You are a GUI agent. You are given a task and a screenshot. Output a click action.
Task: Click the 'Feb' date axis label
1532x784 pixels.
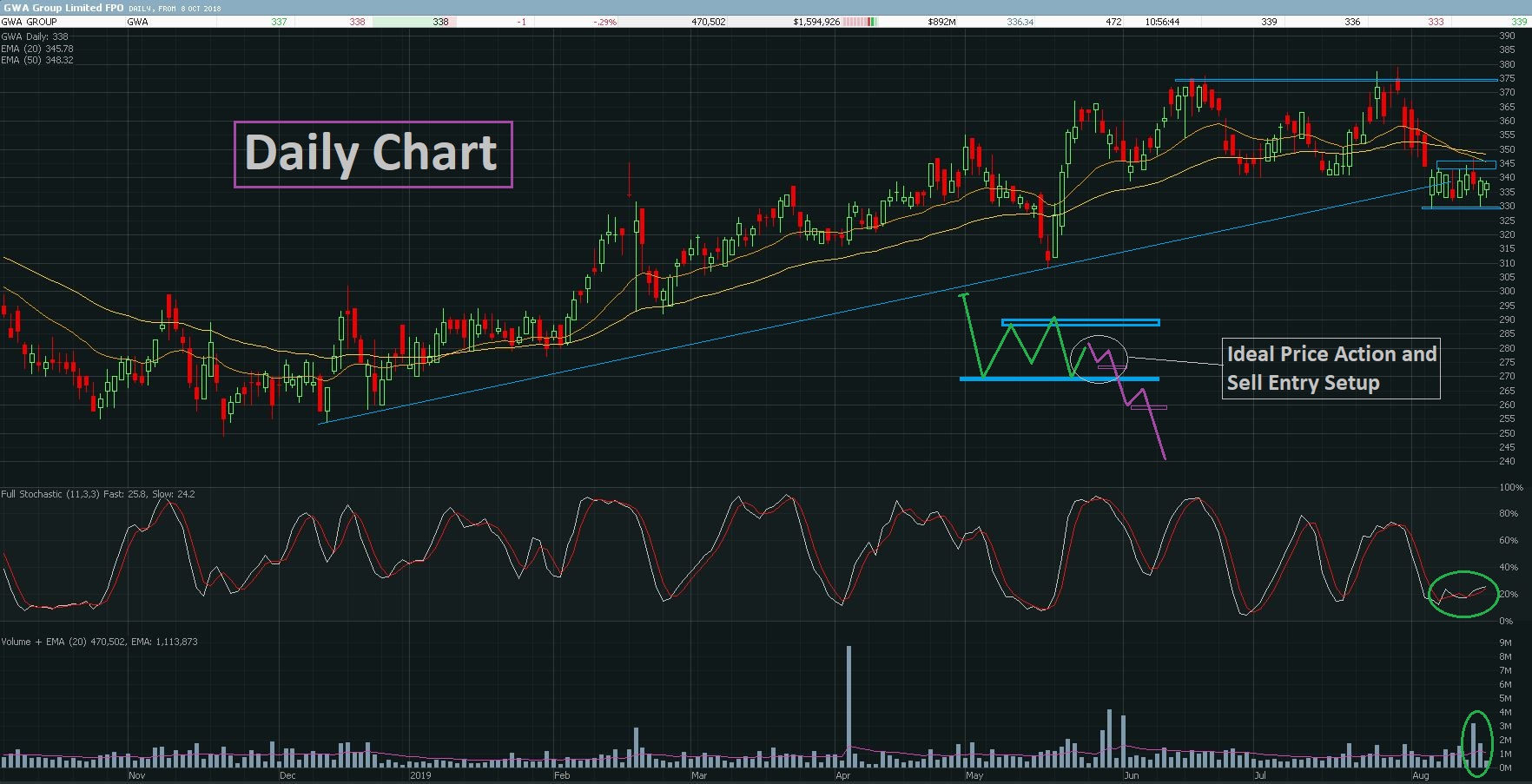562,775
